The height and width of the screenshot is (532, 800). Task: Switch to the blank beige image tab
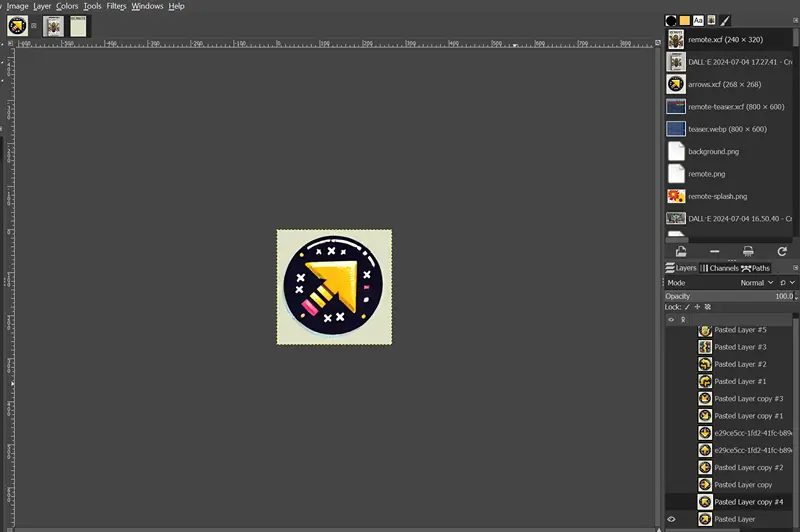click(78, 26)
